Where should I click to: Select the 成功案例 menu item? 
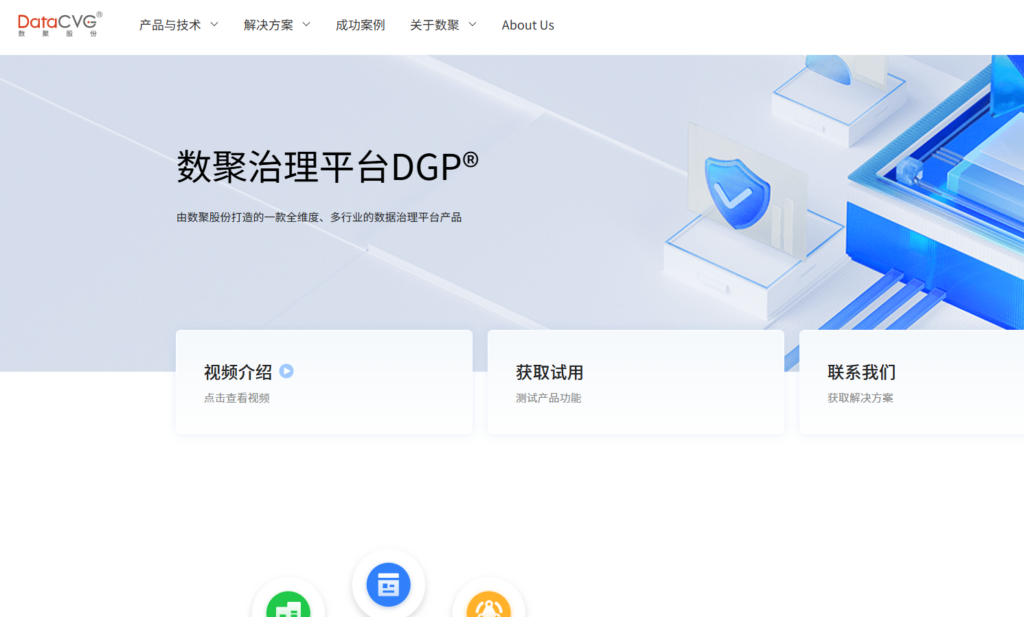(x=360, y=25)
